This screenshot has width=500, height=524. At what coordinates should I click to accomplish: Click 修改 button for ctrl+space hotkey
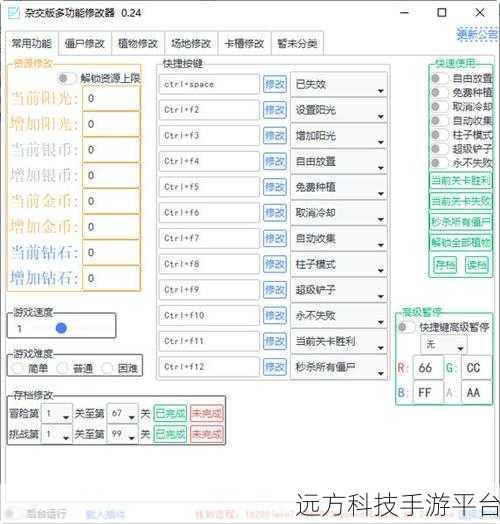pyautogui.click(x=275, y=84)
